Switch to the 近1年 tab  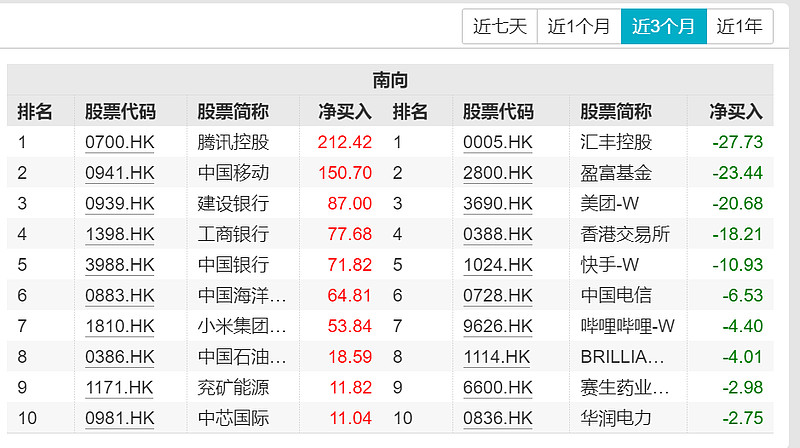740,26
